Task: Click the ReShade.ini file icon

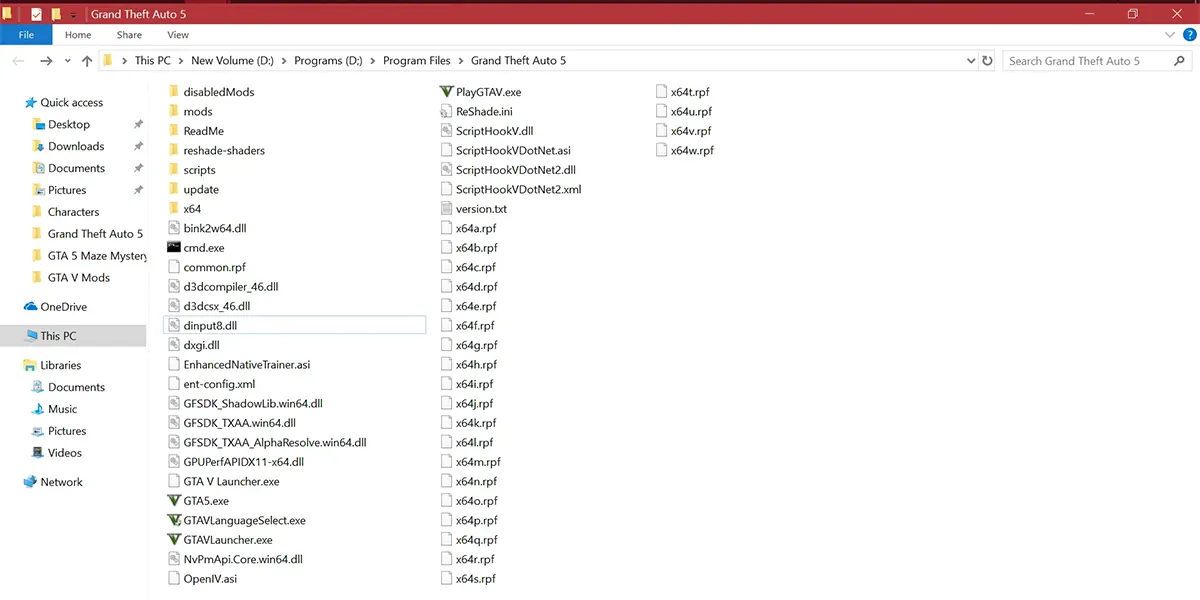Action: click(446, 111)
